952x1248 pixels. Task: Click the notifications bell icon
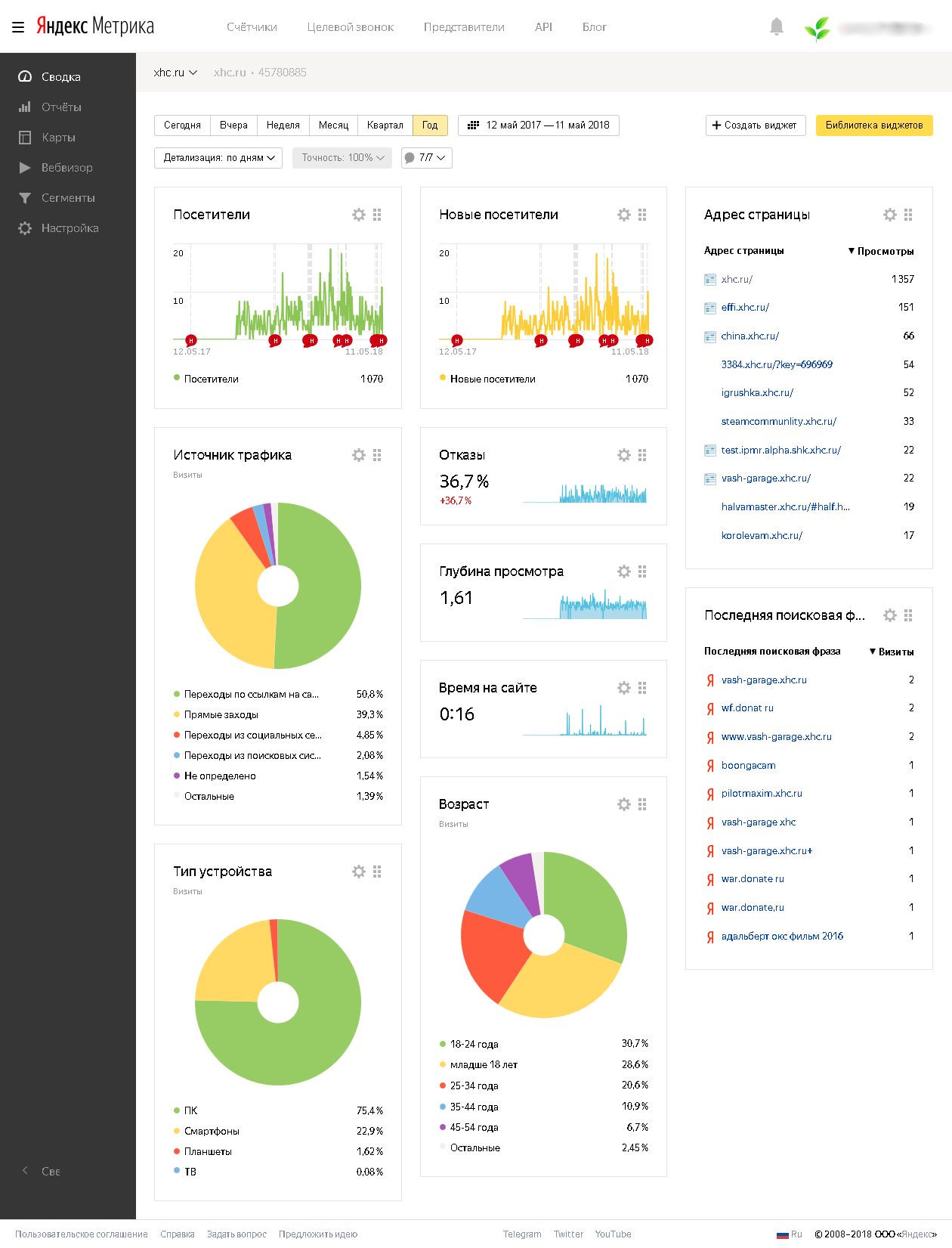pos(776,27)
